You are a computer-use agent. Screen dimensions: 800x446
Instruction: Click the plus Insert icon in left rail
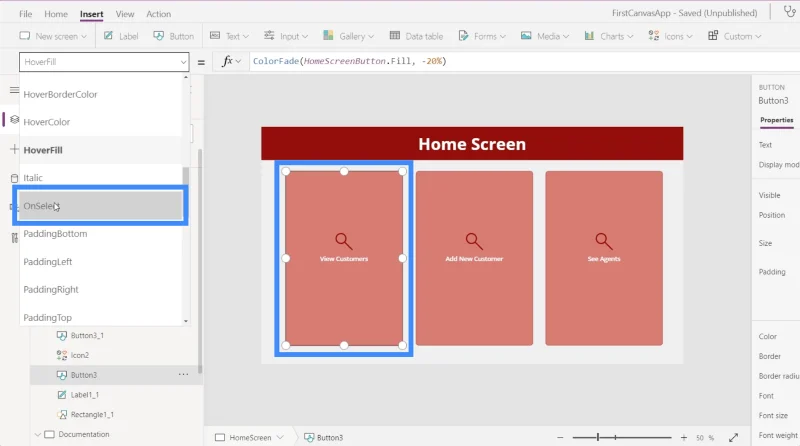[14, 149]
